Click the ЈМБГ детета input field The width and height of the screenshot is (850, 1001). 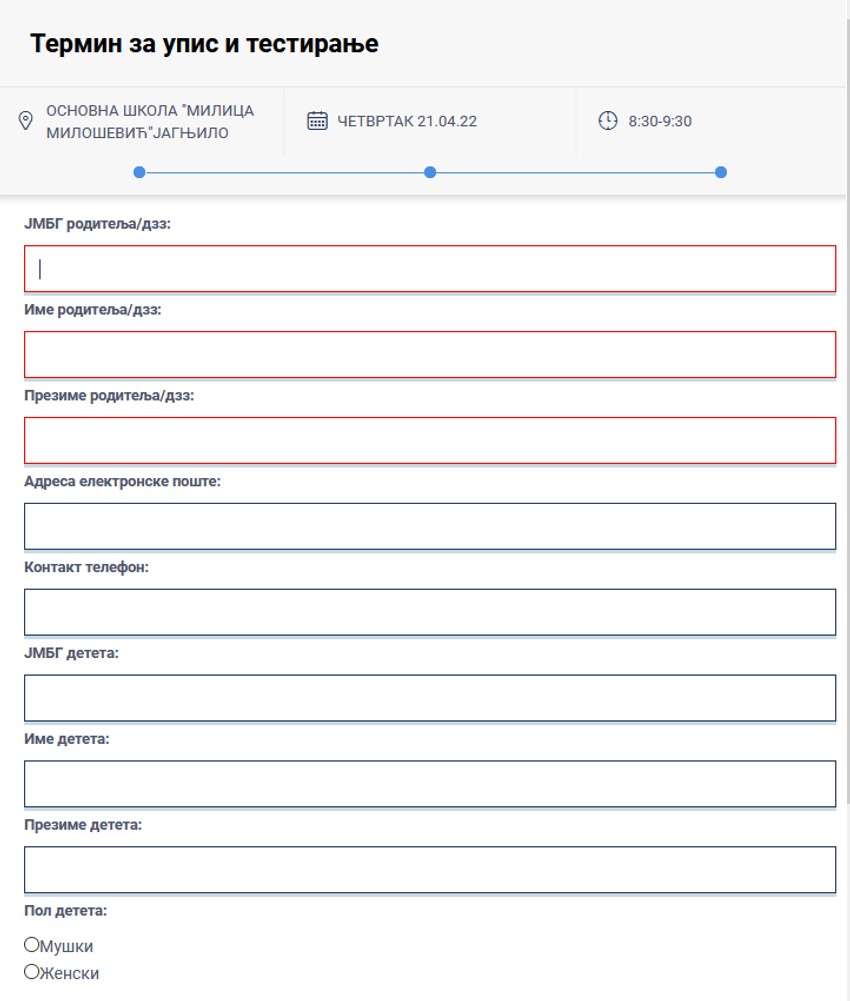pos(430,698)
